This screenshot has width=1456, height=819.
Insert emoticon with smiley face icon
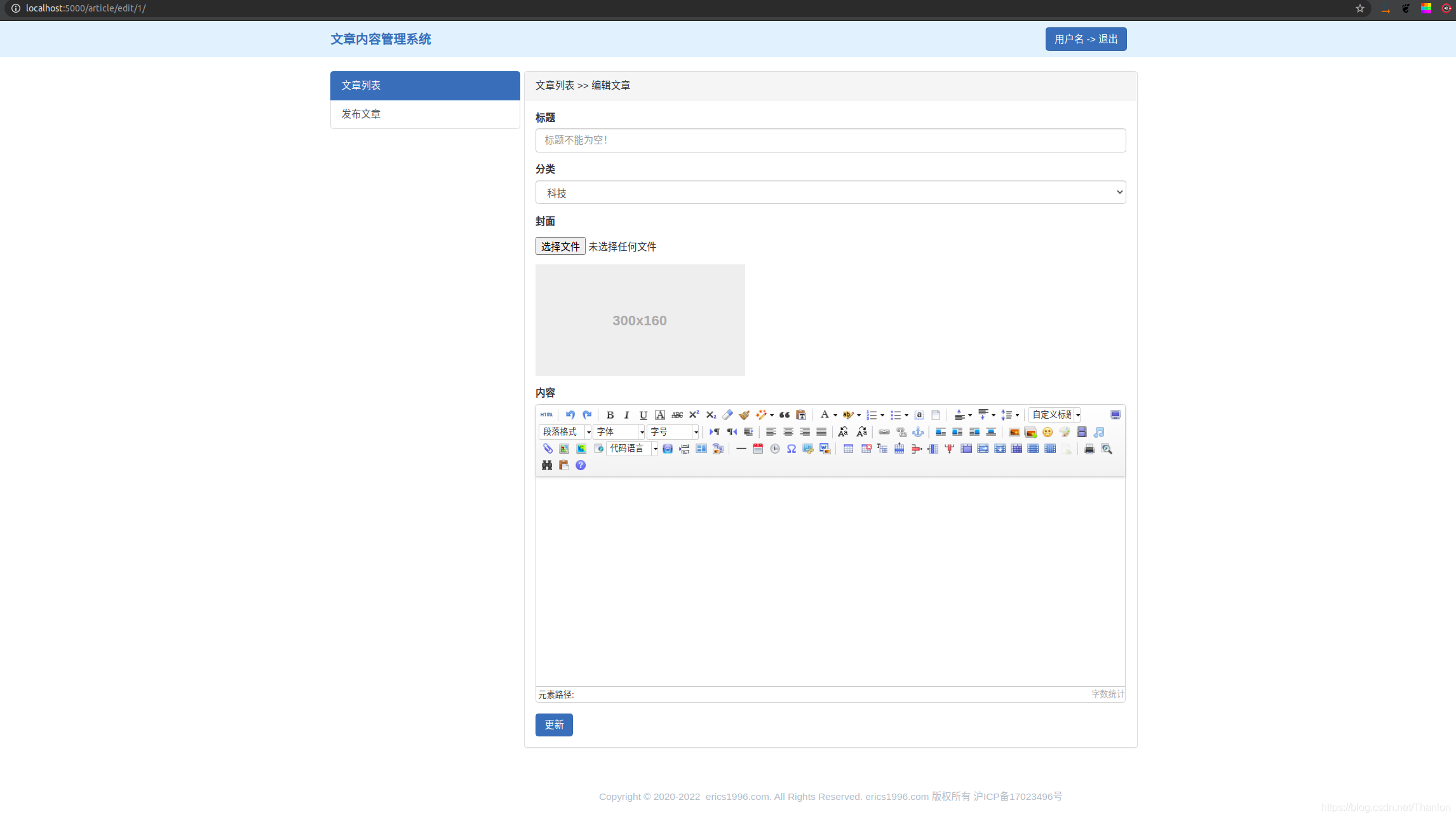(1048, 432)
